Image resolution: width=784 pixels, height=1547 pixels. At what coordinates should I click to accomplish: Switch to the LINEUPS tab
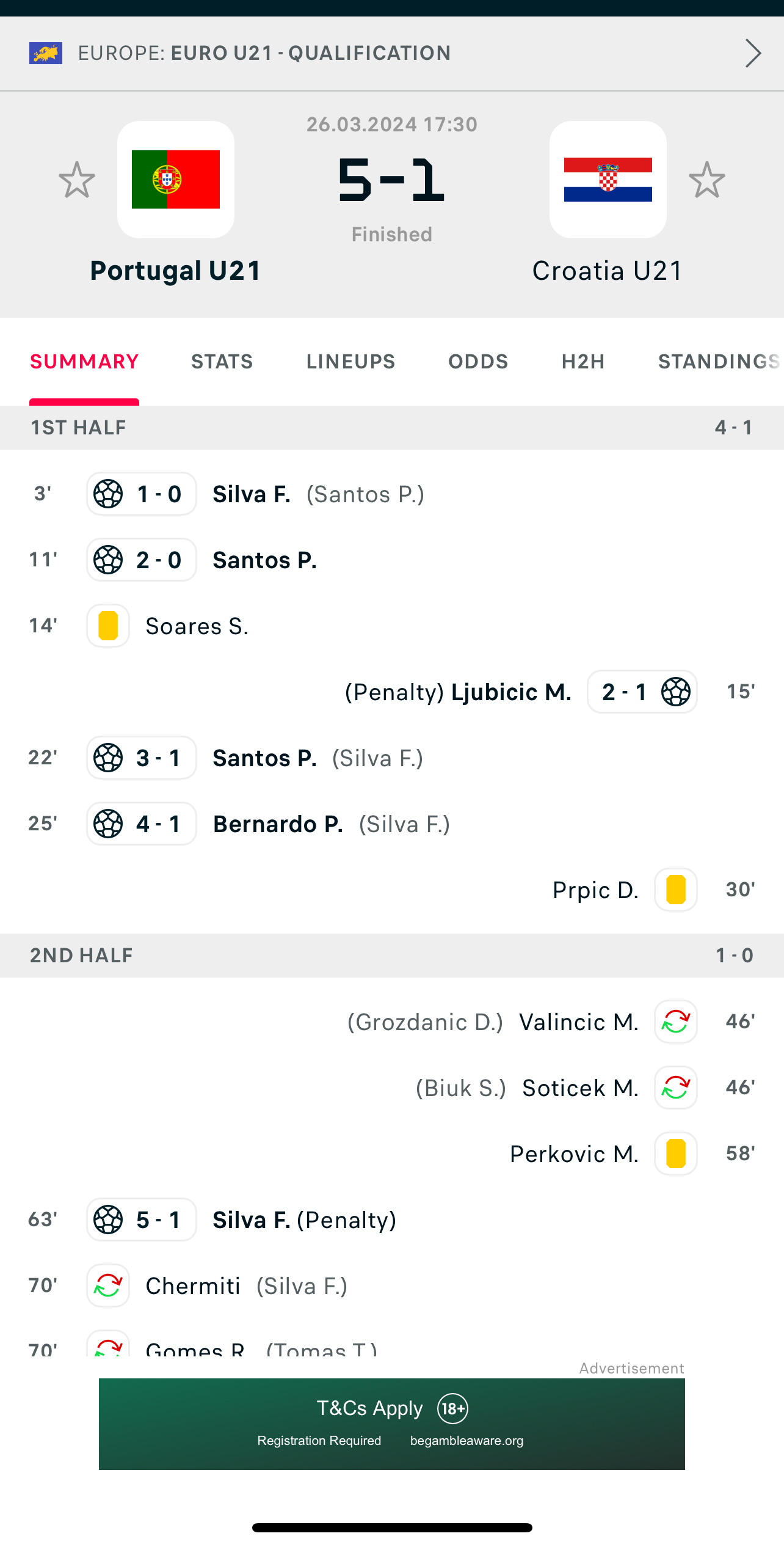point(351,362)
